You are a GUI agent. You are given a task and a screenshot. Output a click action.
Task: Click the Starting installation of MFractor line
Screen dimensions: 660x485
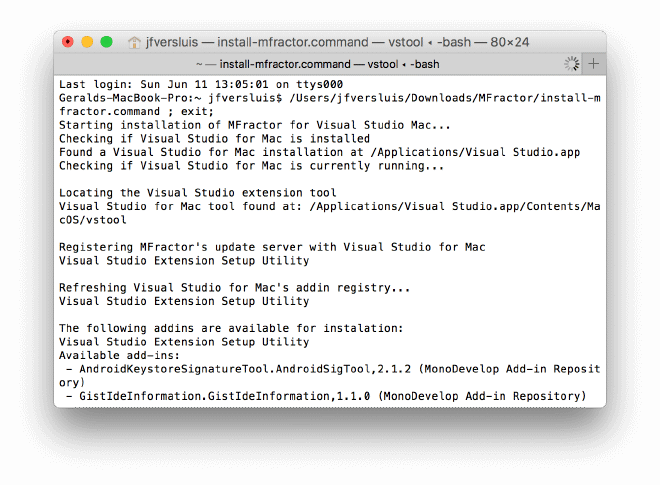(x=255, y=125)
